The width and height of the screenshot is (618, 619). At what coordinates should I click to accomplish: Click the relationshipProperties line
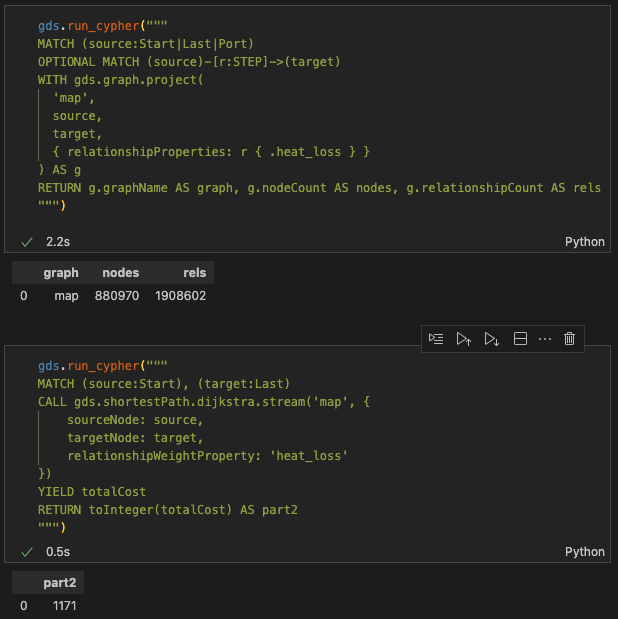pos(211,152)
